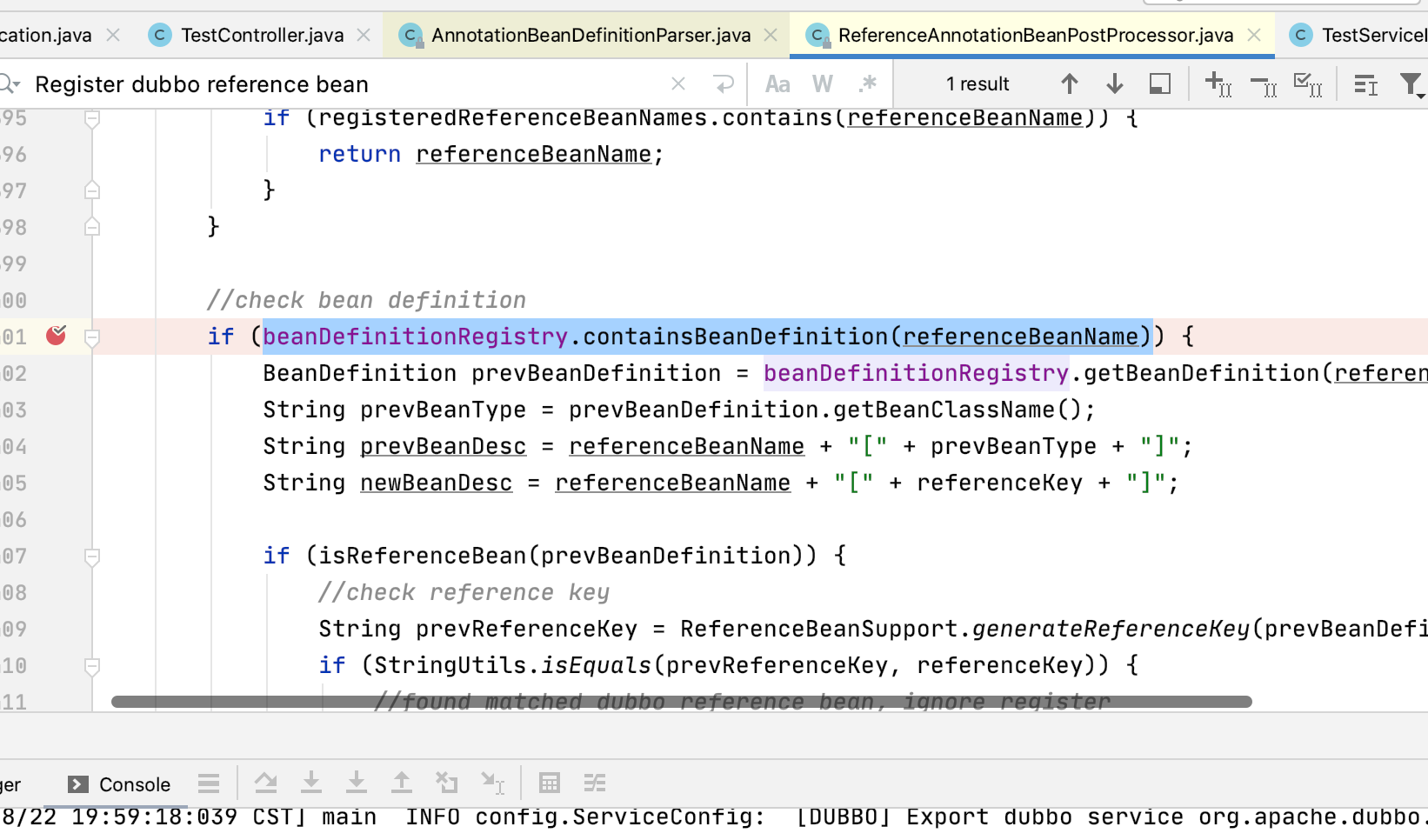
Task: Click 'registeredReferenceBeanNames' in the if condition
Action: coord(513,117)
